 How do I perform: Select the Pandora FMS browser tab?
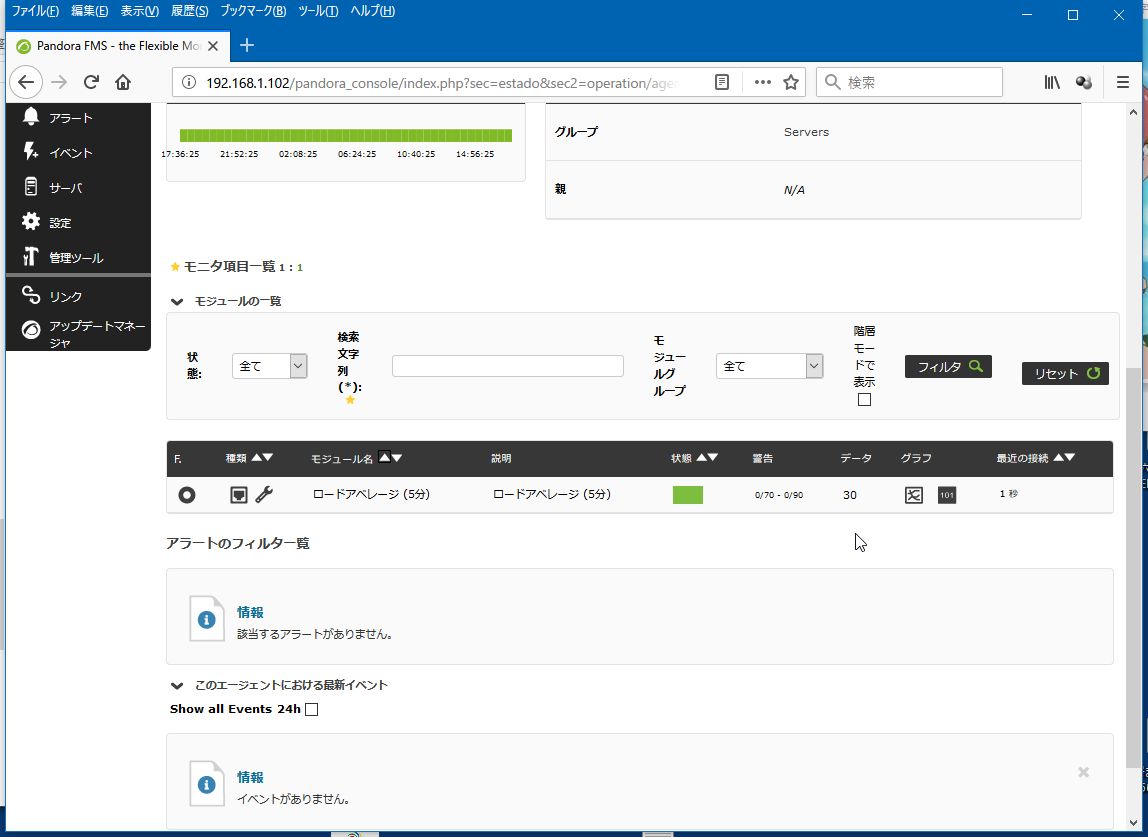click(117, 45)
